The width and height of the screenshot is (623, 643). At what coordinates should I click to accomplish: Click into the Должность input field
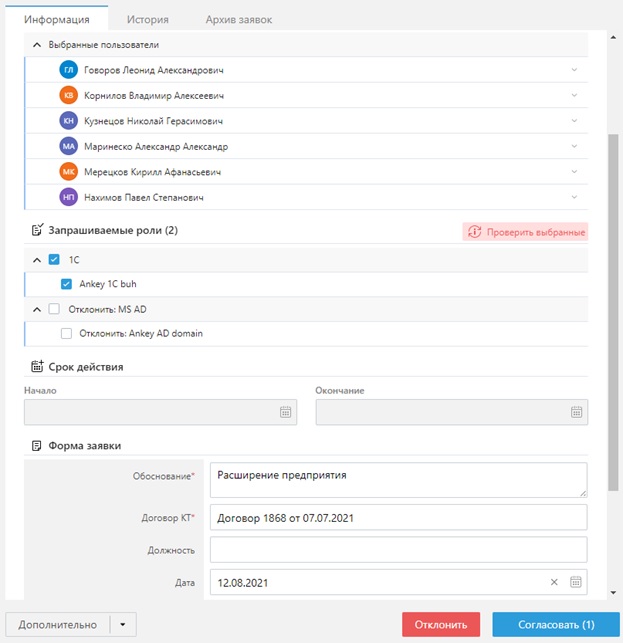(x=398, y=550)
